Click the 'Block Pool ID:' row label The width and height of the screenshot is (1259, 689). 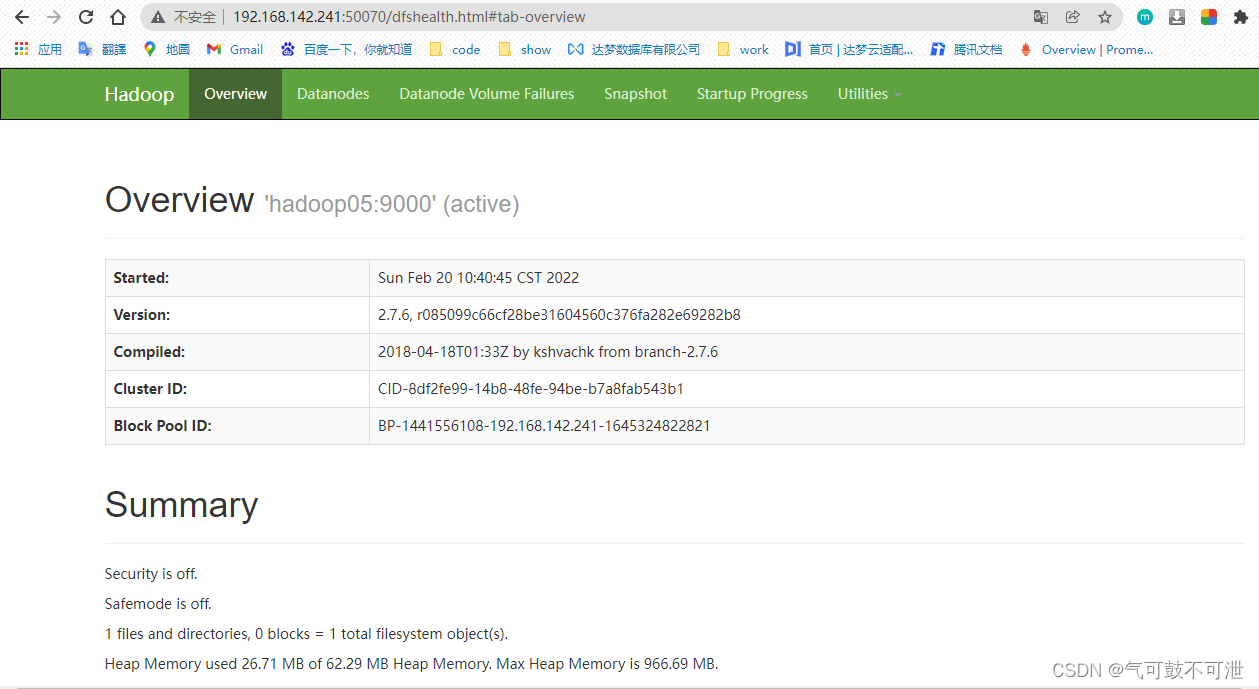pyautogui.click(x=162, y=426)
